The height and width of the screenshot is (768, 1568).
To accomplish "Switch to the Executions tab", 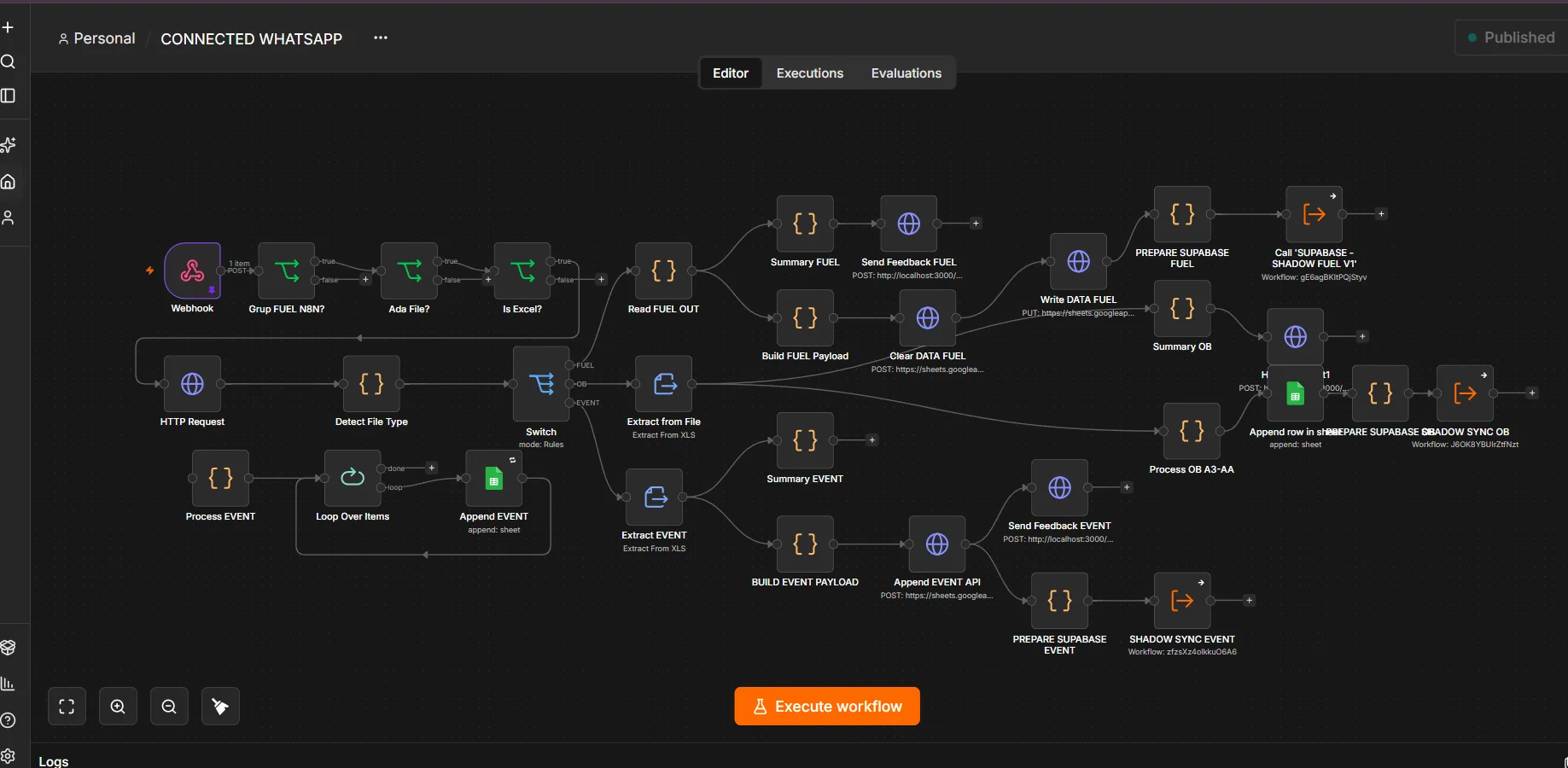I will tap(810, 73).
